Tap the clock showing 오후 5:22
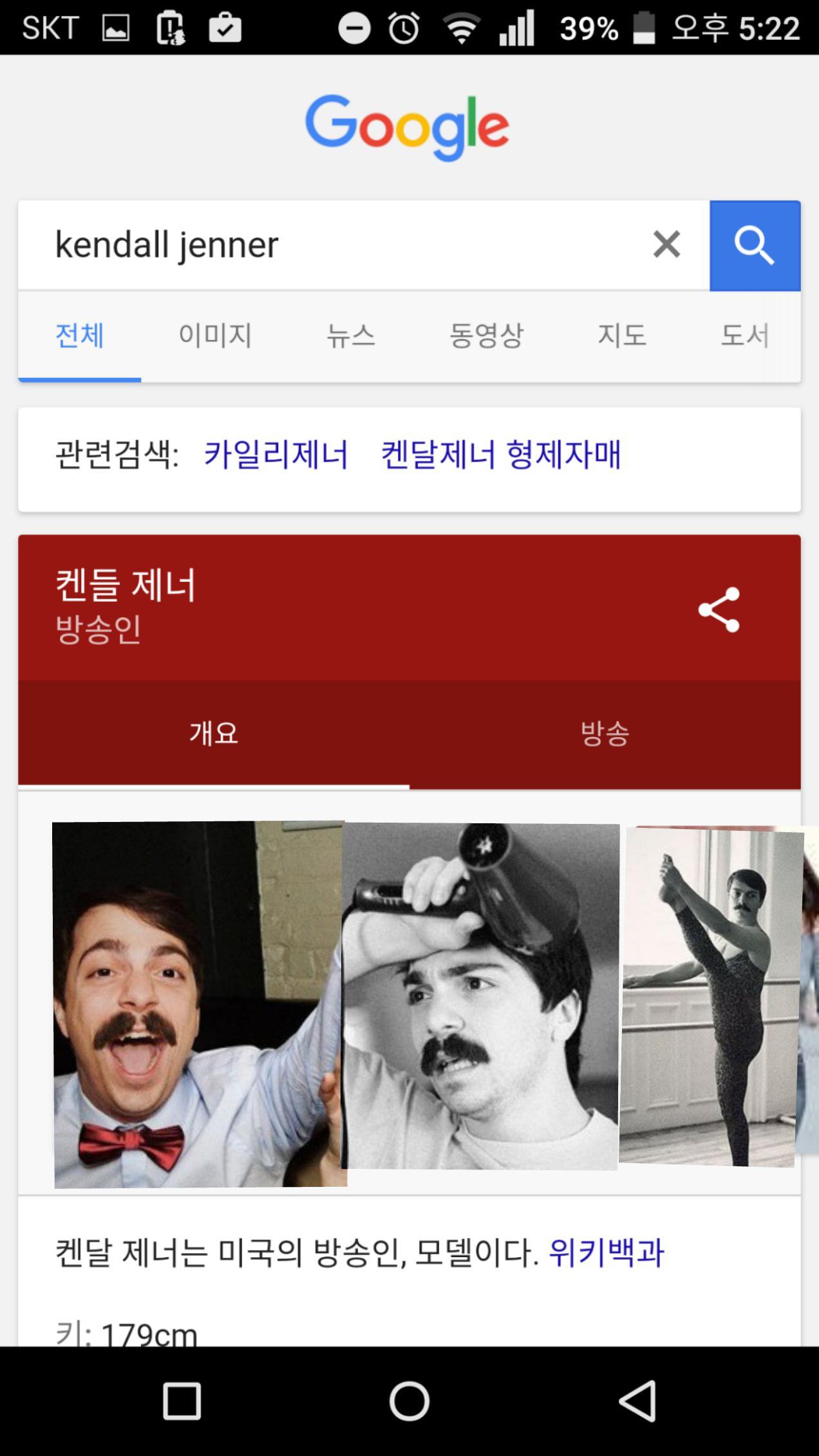 737,28
